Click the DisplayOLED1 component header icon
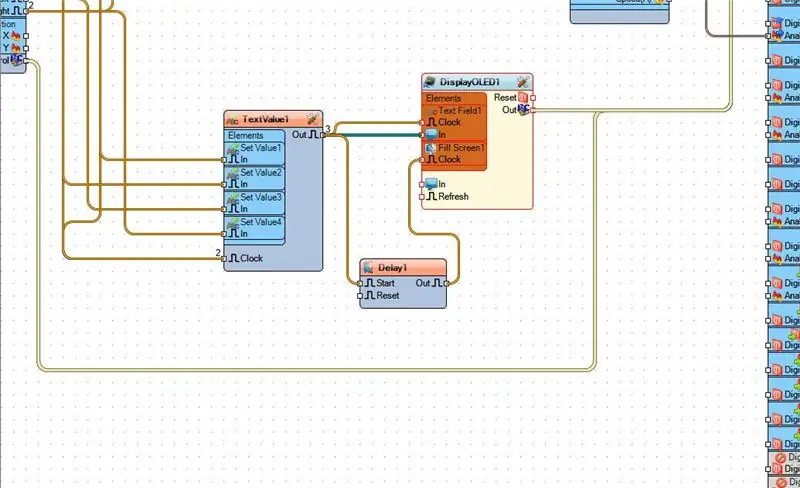The width and height of the screenshot is (800, 488). coord(430,82)
